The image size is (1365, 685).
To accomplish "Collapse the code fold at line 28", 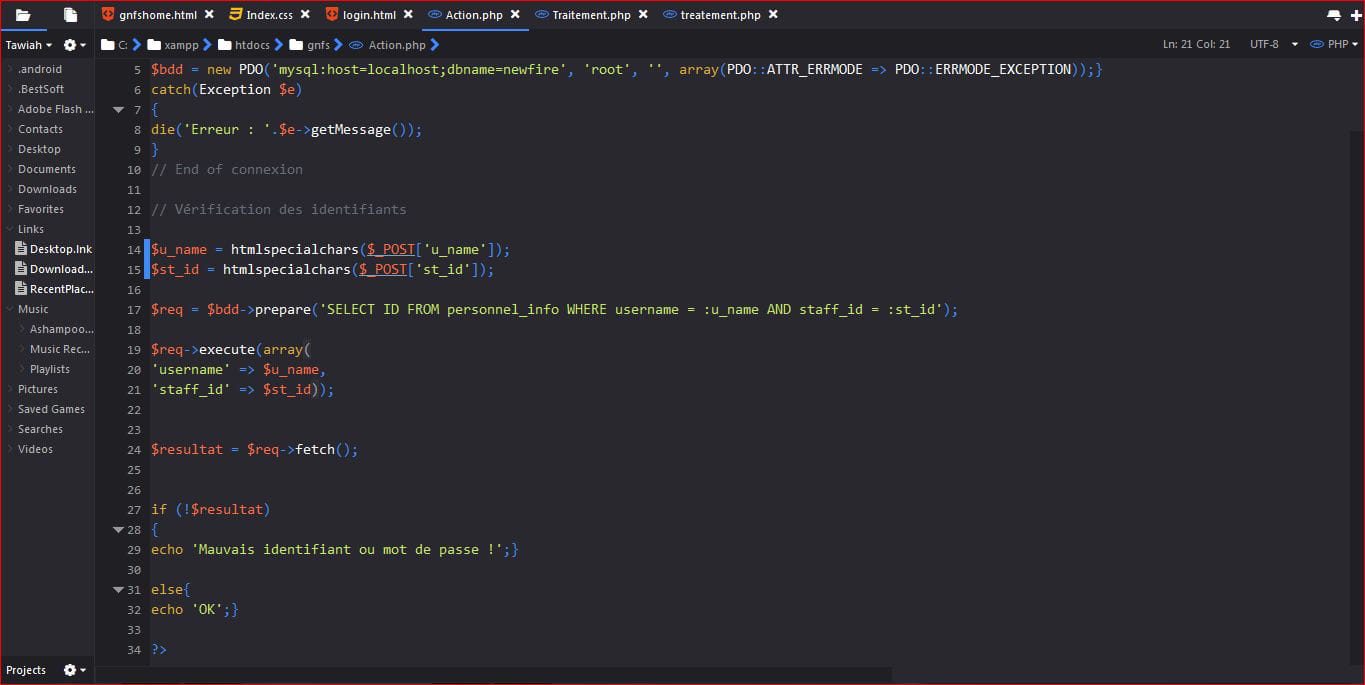I will coord(118,529).
